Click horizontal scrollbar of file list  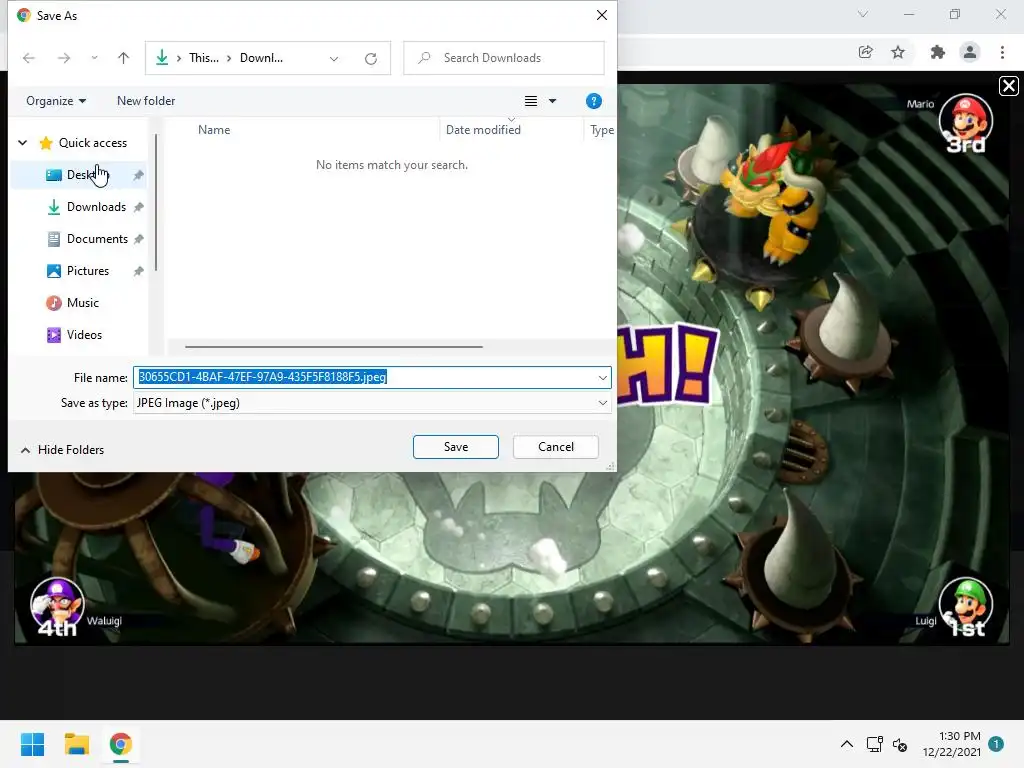click(334, 347)
